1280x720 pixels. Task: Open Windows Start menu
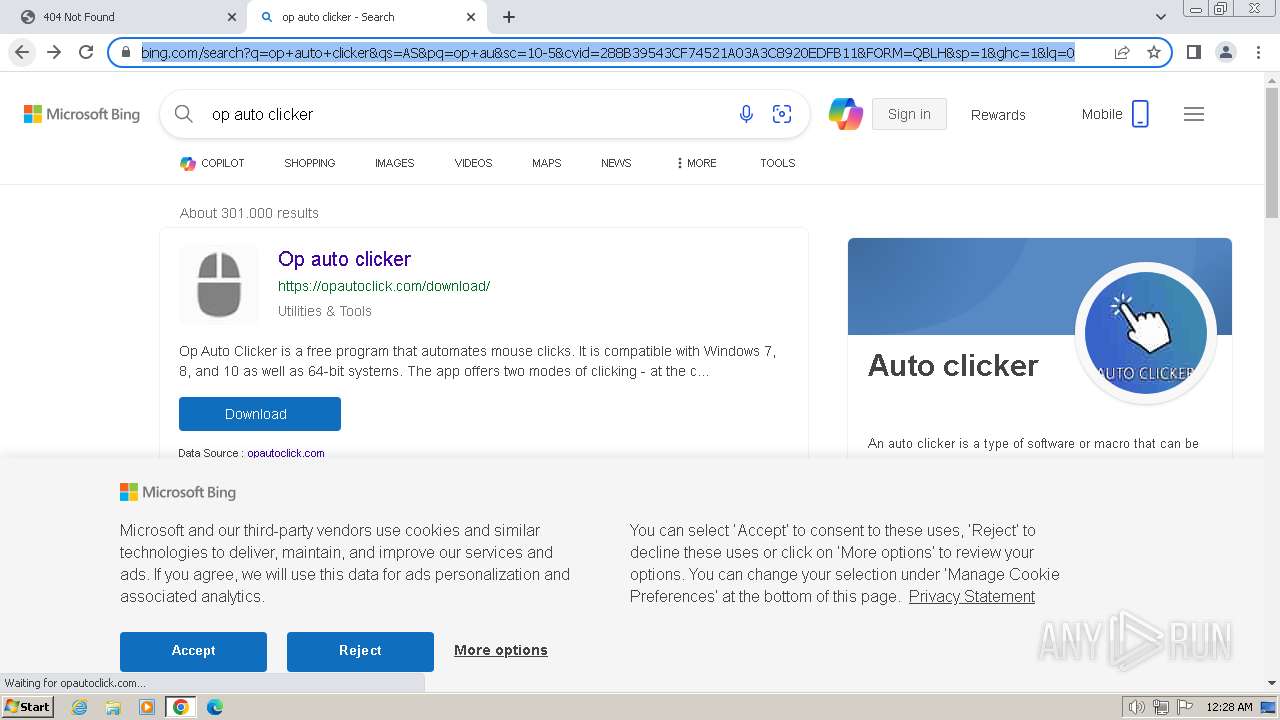click(28, 707)
